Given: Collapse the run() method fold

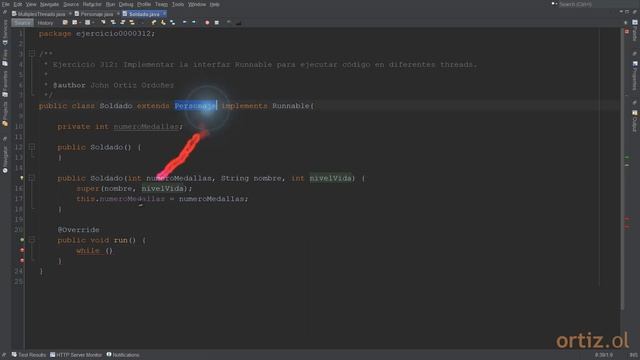Looking at the screenshot, I should (32, 240).
